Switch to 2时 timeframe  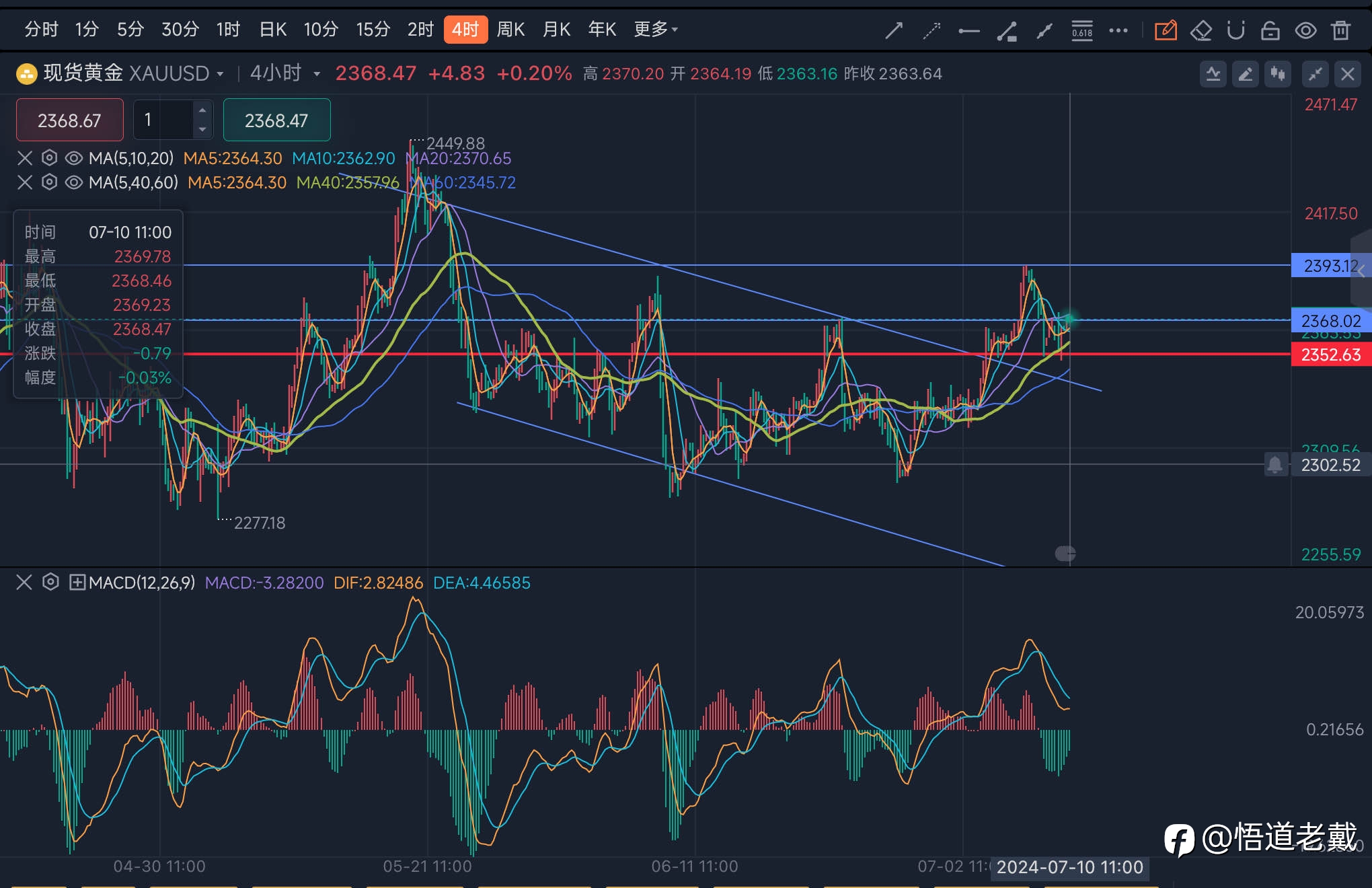420,30
